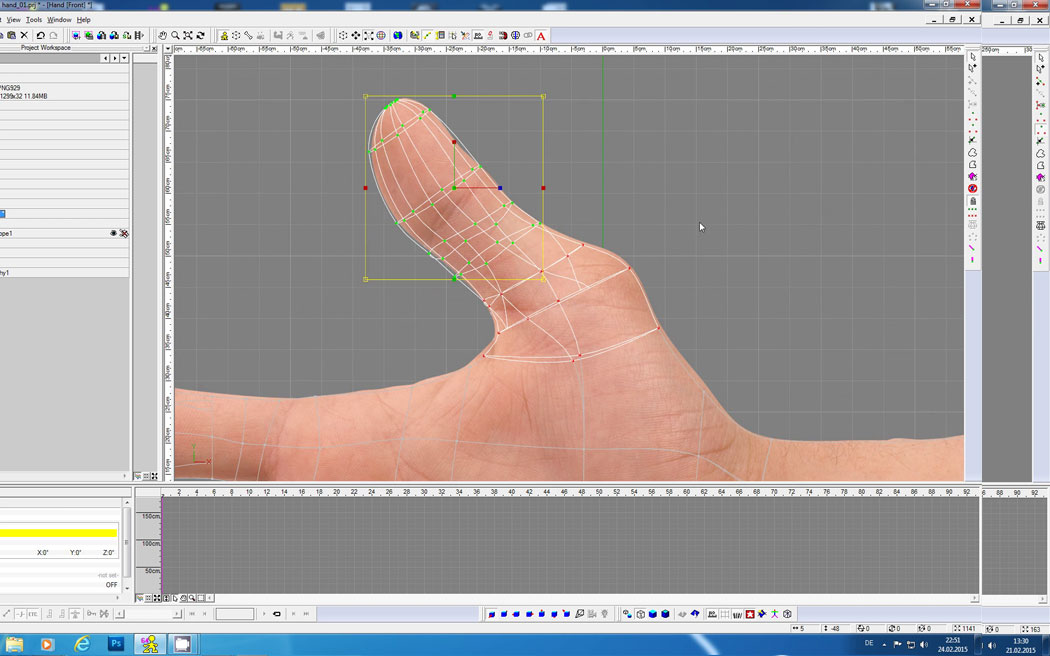Click the Project Workspace right scroll arrow
The image size is (1050, 656).
(x=115, y=59)
